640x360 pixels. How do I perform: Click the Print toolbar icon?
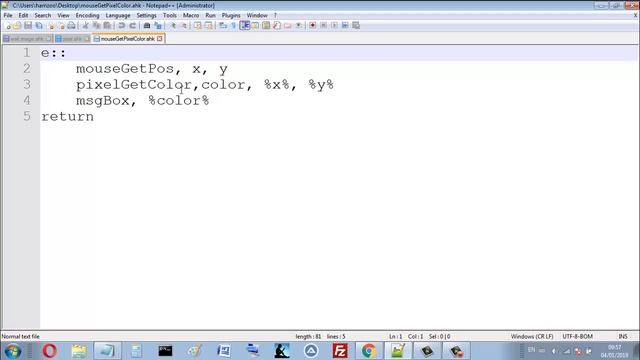(71, 25)
